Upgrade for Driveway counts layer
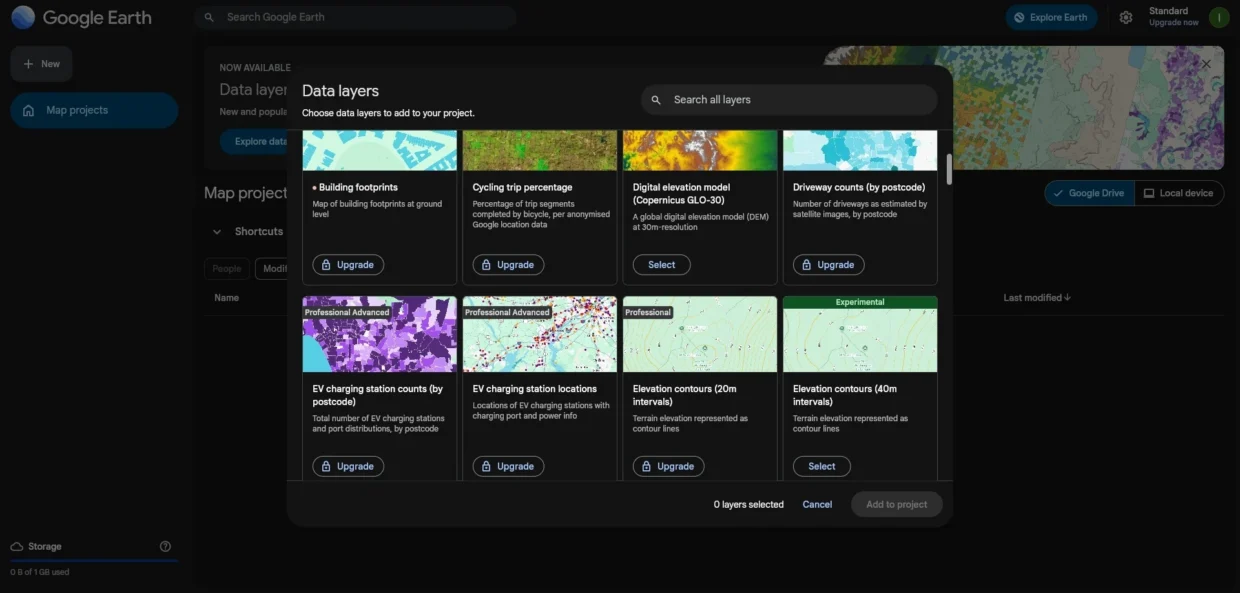 click(x=829, y=265)
